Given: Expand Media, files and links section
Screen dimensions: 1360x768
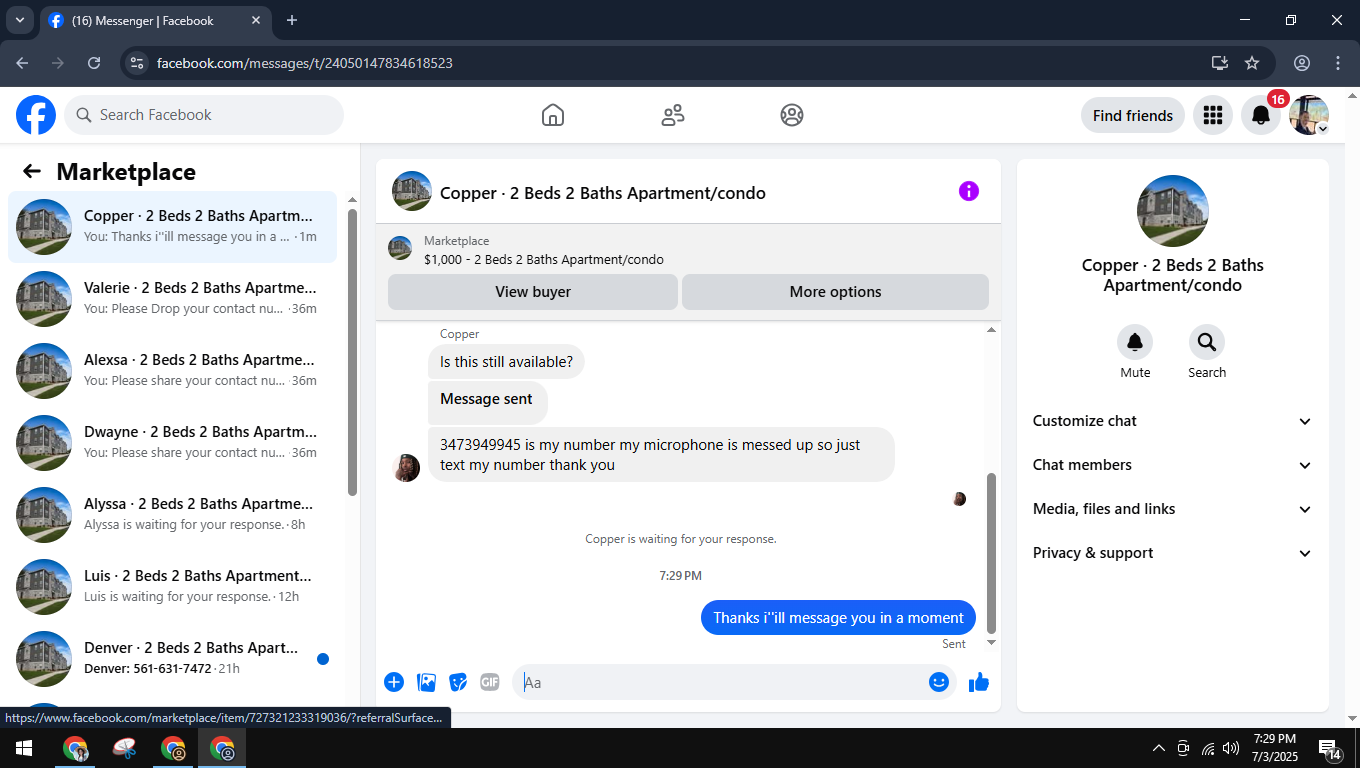Looking at the screenshot, I should [x=1172, y=509].
